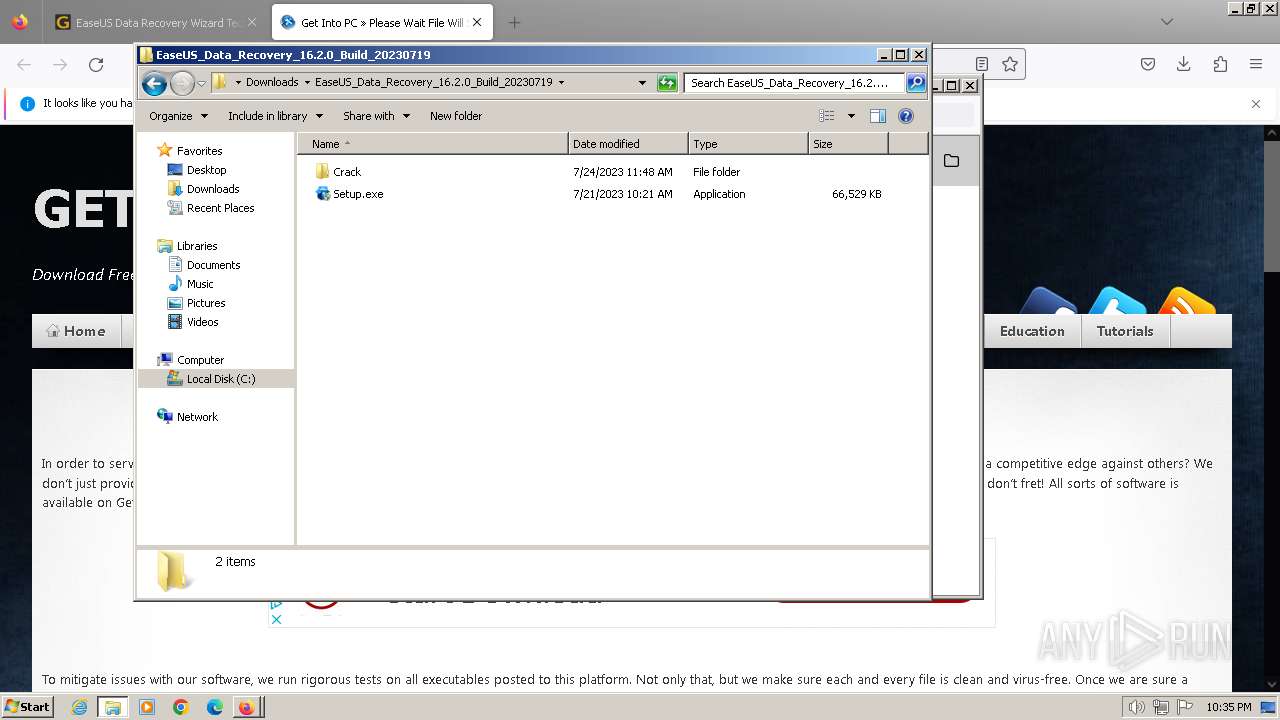Sort by the Size column header
This screenshot has width=1280, height=720.
[848, 144]
